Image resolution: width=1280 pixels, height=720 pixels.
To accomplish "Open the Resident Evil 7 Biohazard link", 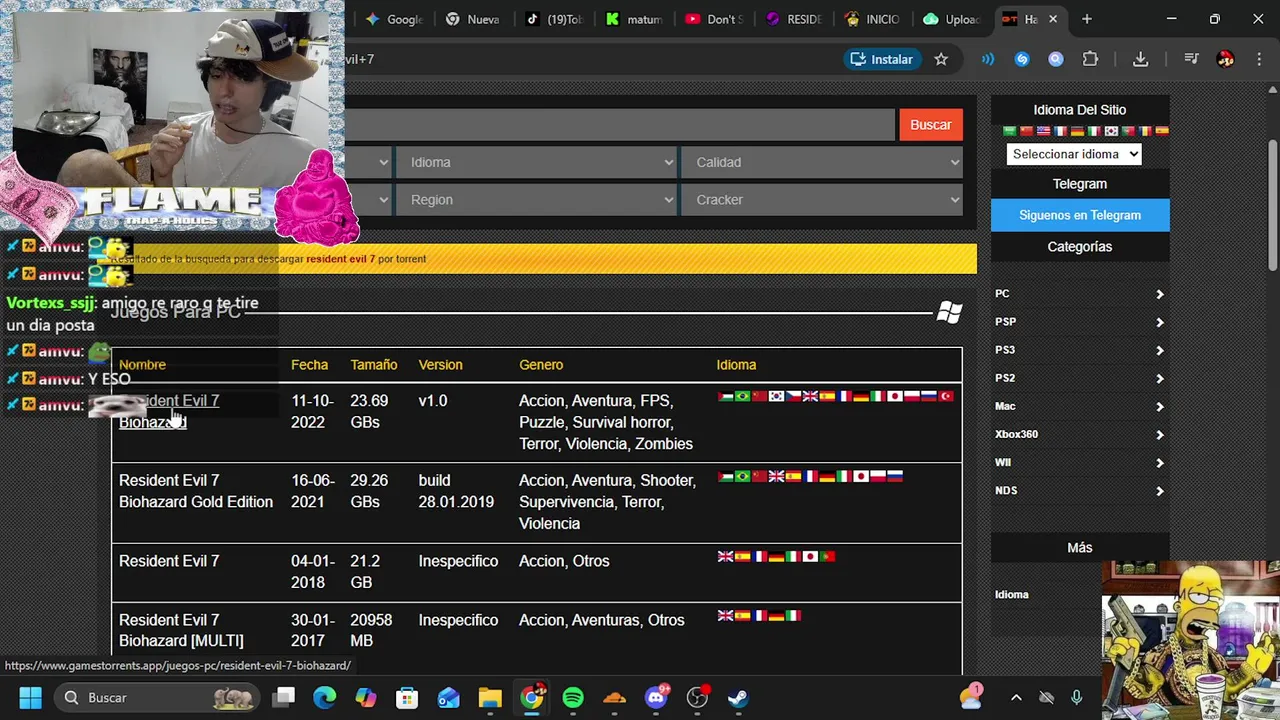I will [169, 411].
